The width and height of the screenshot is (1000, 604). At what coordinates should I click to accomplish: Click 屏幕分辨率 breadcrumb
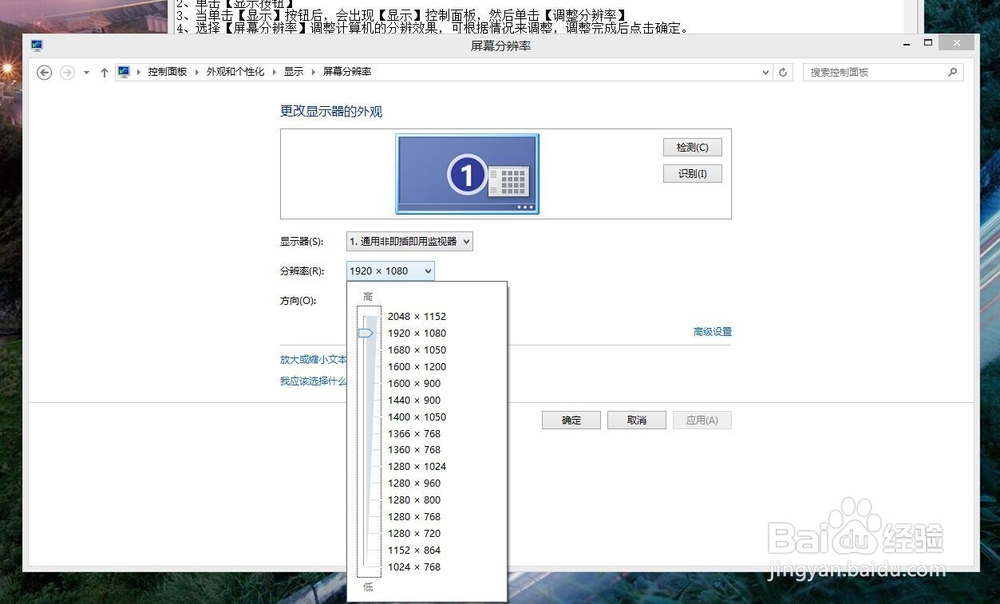tap(346, 72)
